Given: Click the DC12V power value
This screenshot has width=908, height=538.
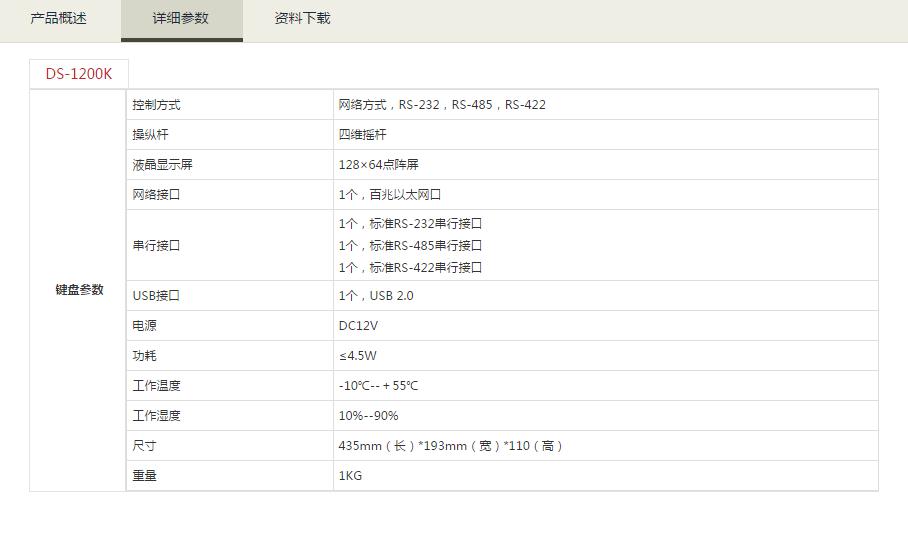Looking at the screenshot, I should coord(358,326).
